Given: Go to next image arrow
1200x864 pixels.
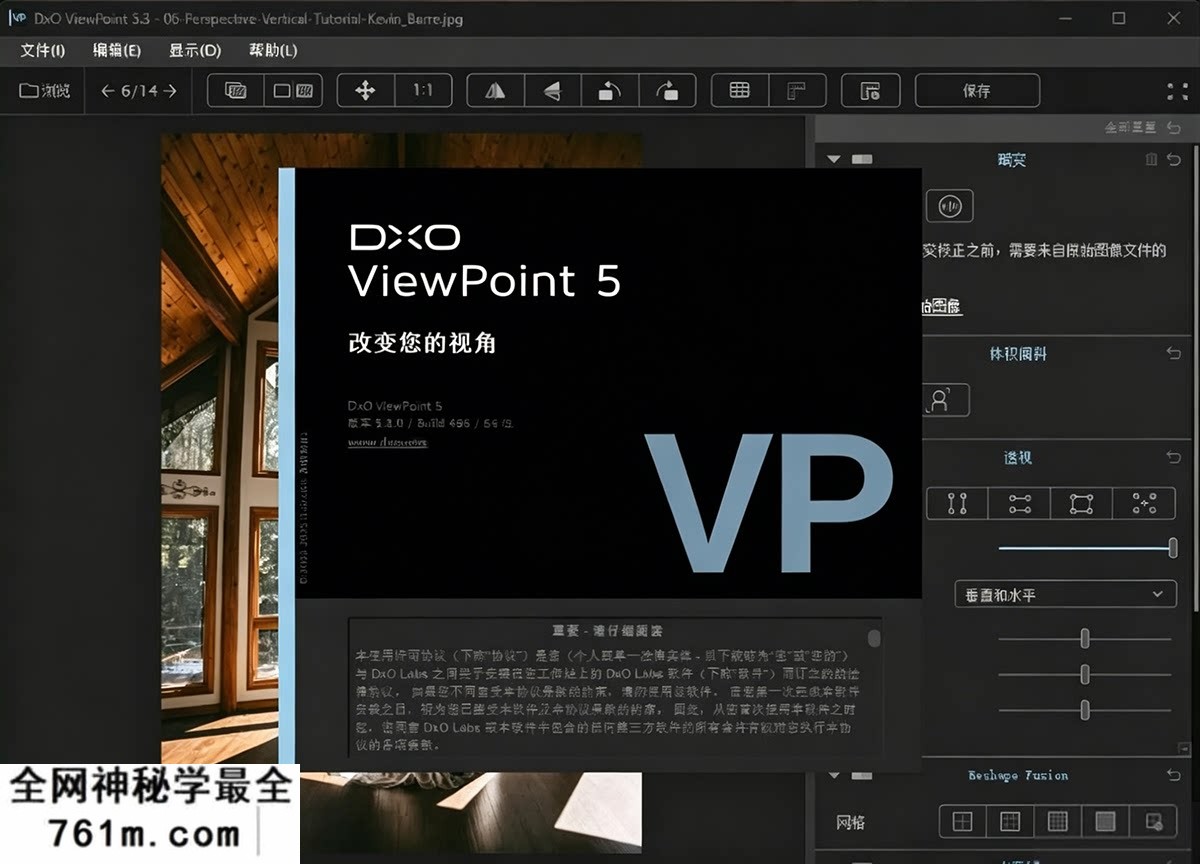Looking at the screenshot, I should pyautogui.click(x=170, y=91).
